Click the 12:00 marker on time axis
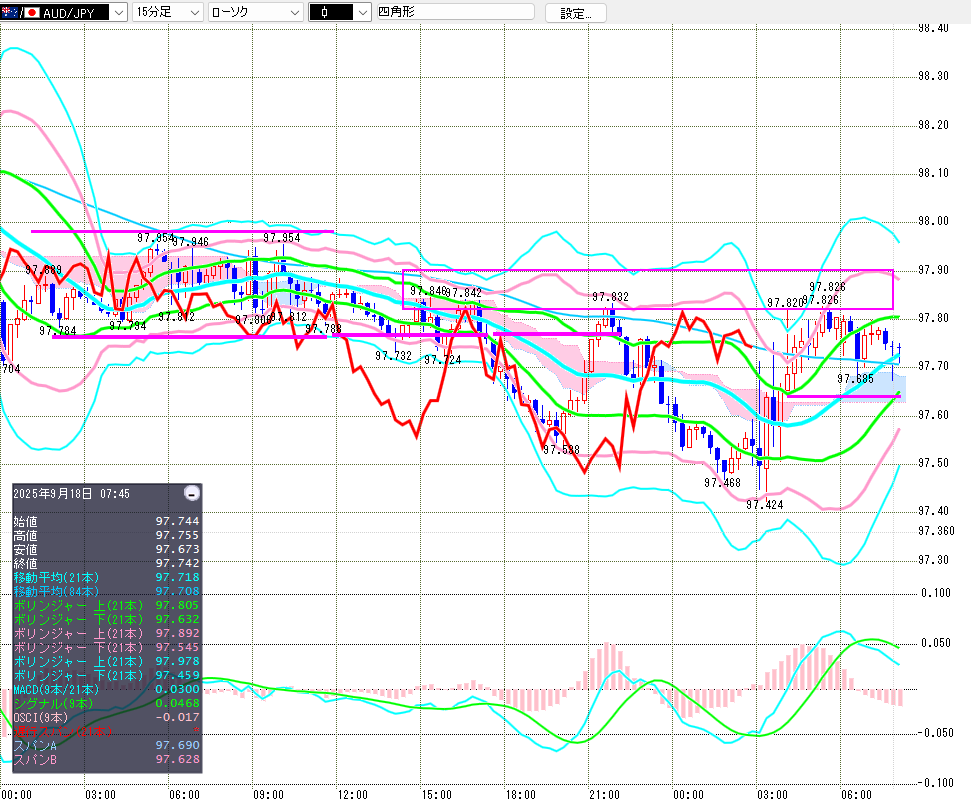This screenshot has height=805, width=971. click(x=352, y=794)
